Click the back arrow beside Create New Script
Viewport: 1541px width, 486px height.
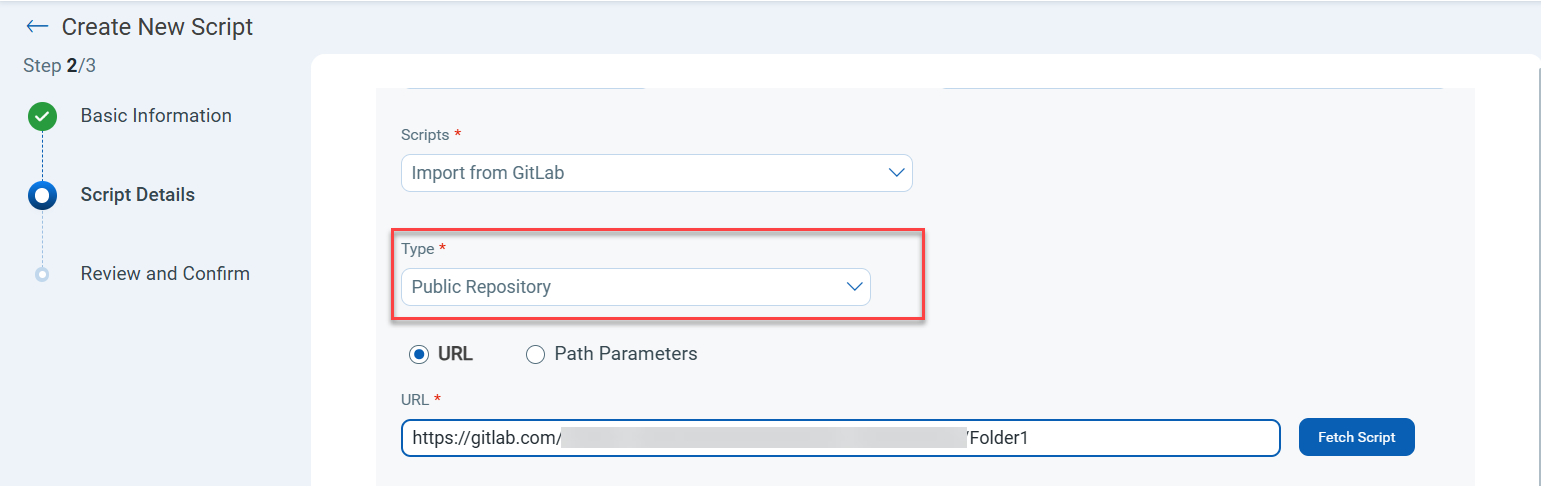tap(37, 27)
